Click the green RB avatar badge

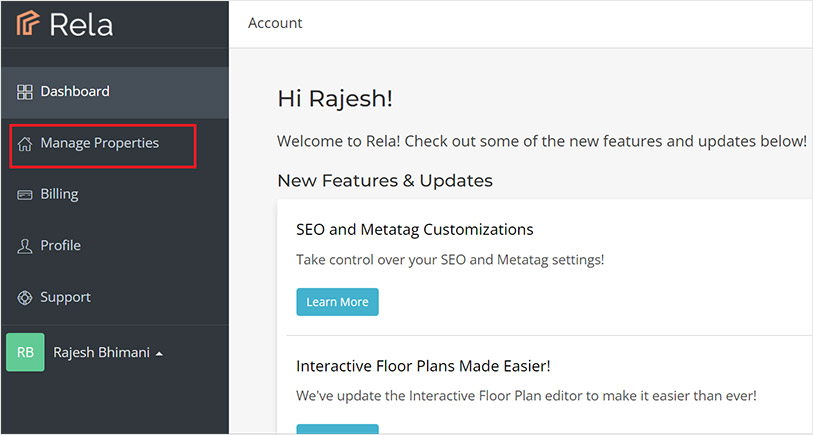tap(25, 352)
